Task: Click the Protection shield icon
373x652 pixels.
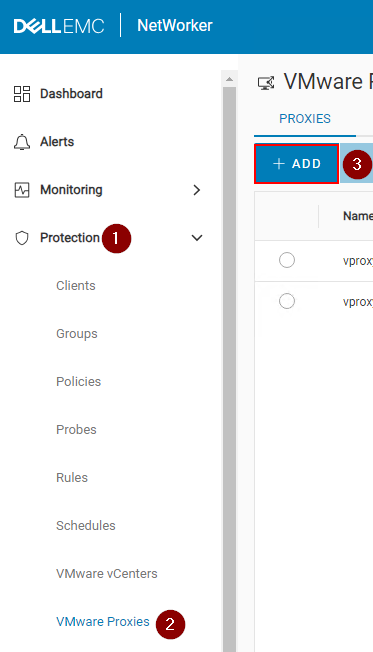Action: 22,238
